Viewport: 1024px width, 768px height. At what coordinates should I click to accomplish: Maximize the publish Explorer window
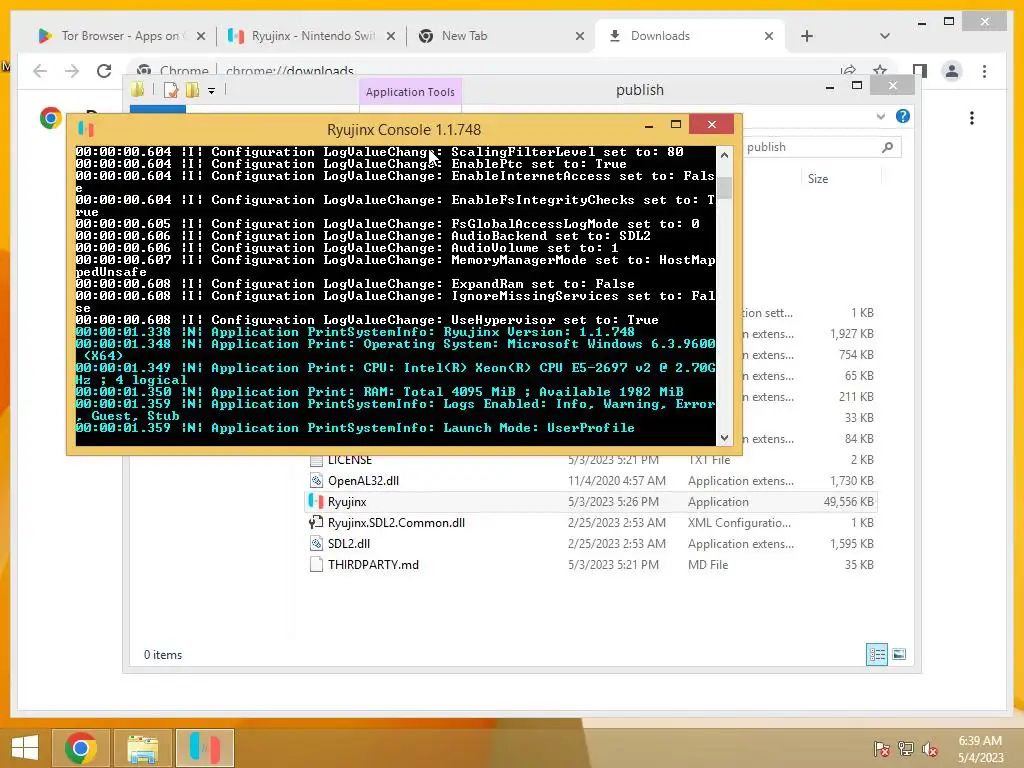[x=857, y=86]
